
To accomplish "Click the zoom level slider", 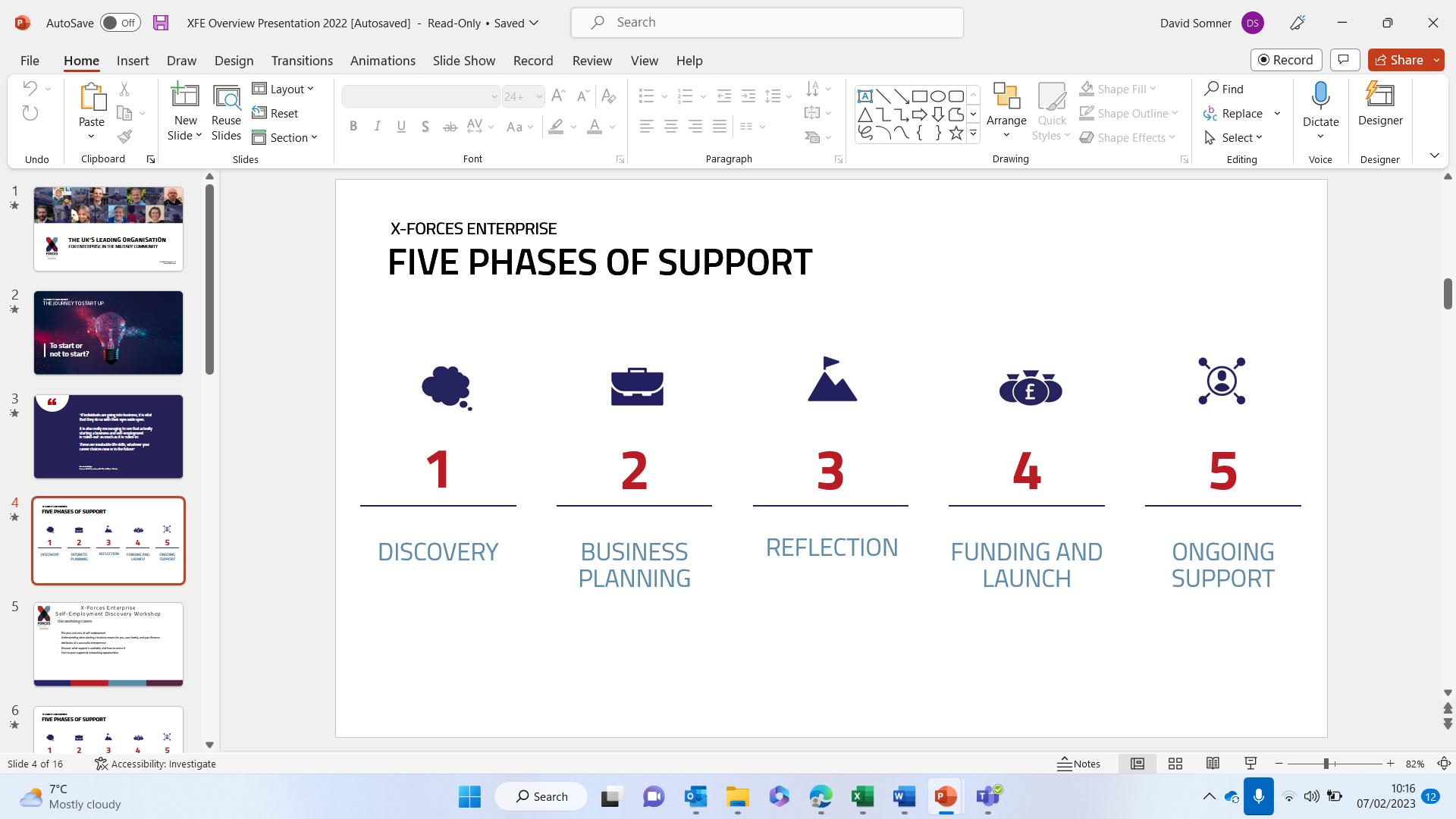I will [x=1326, y=764].
